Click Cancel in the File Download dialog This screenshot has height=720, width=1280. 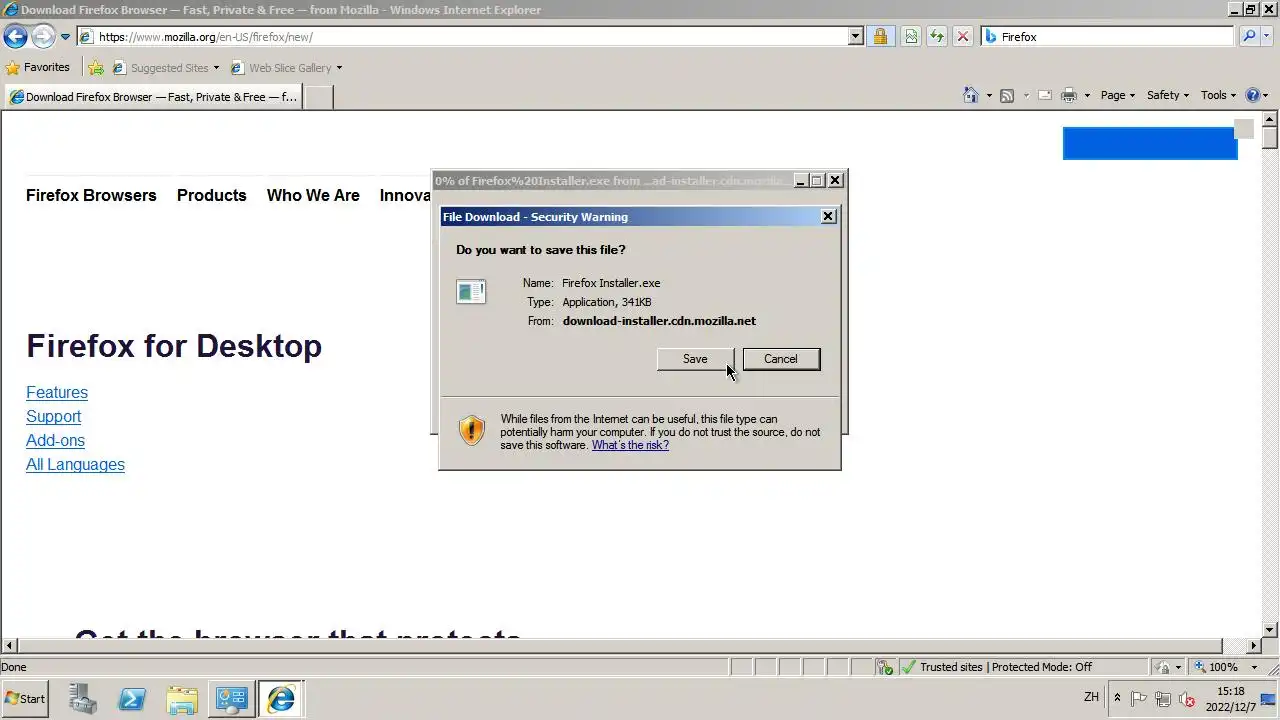coord(781,359)
